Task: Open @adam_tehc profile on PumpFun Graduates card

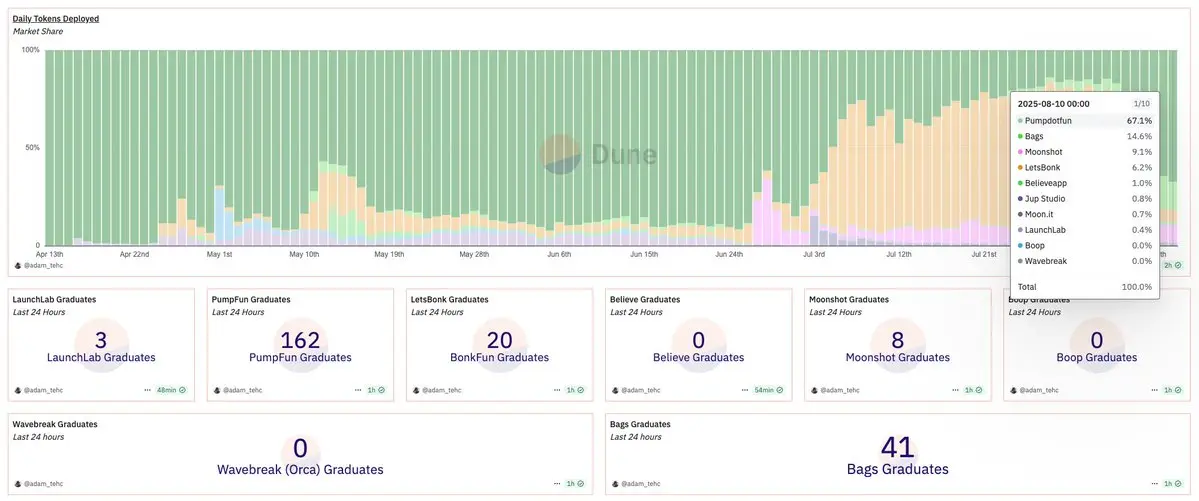Action: coord(238,390)
